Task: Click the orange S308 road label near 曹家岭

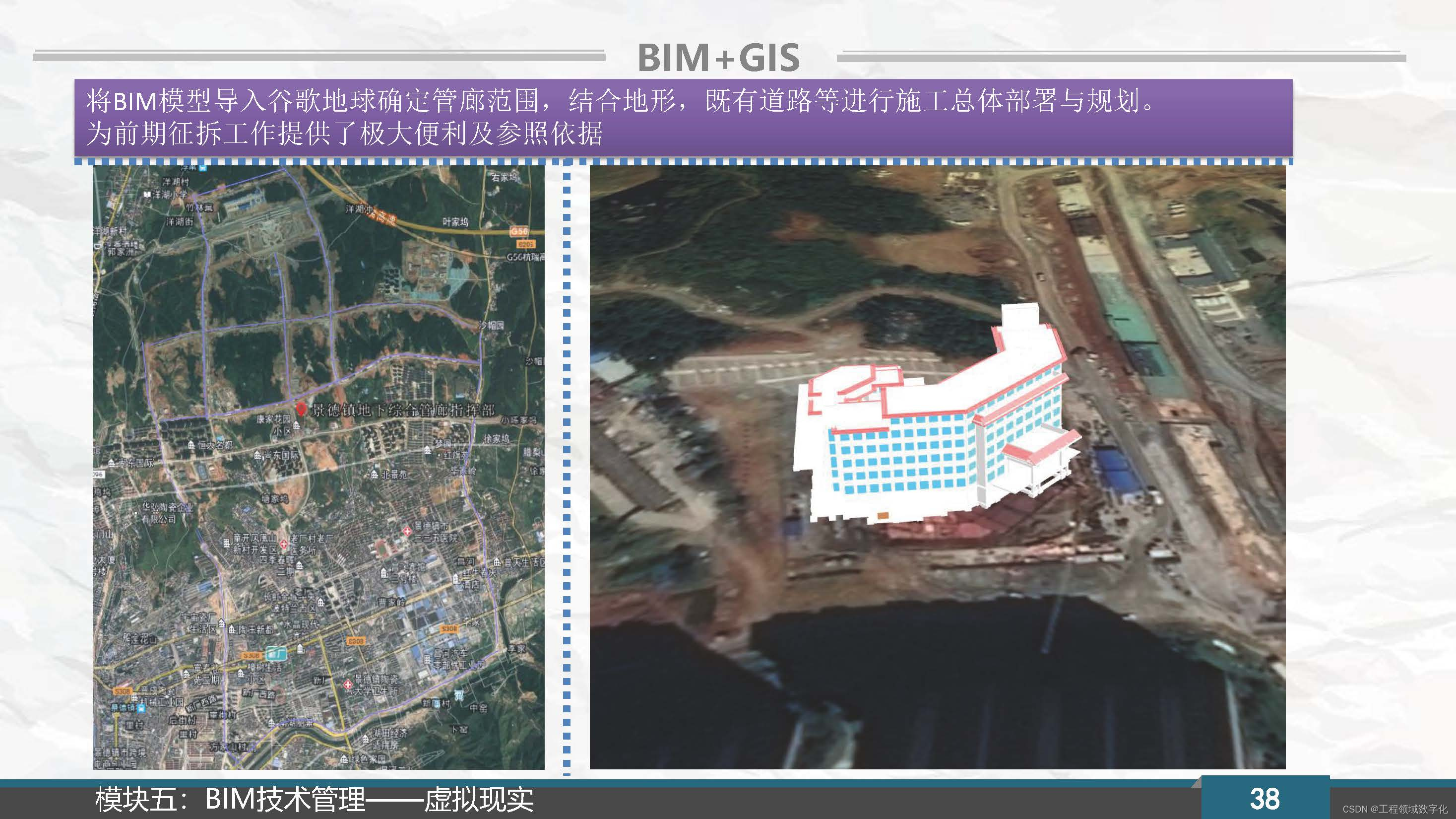Action: click(356, 641)
